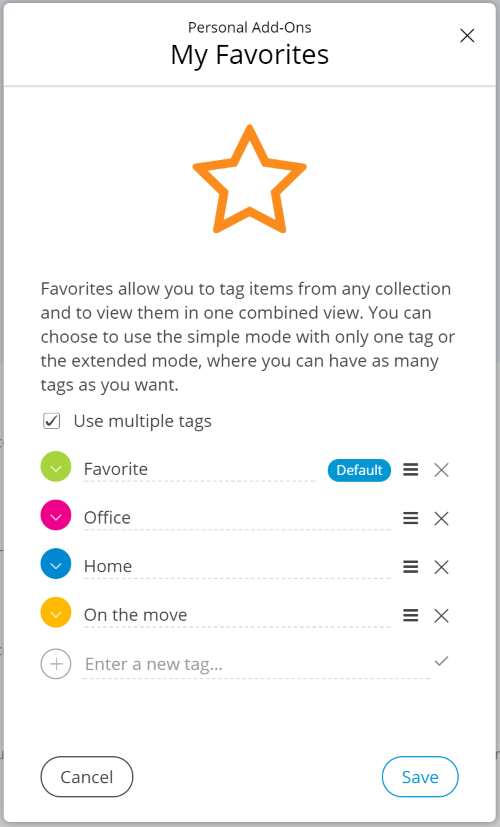Click the plus icon to add tag
The height and width of the screenshot is (827, 500).
56,663
